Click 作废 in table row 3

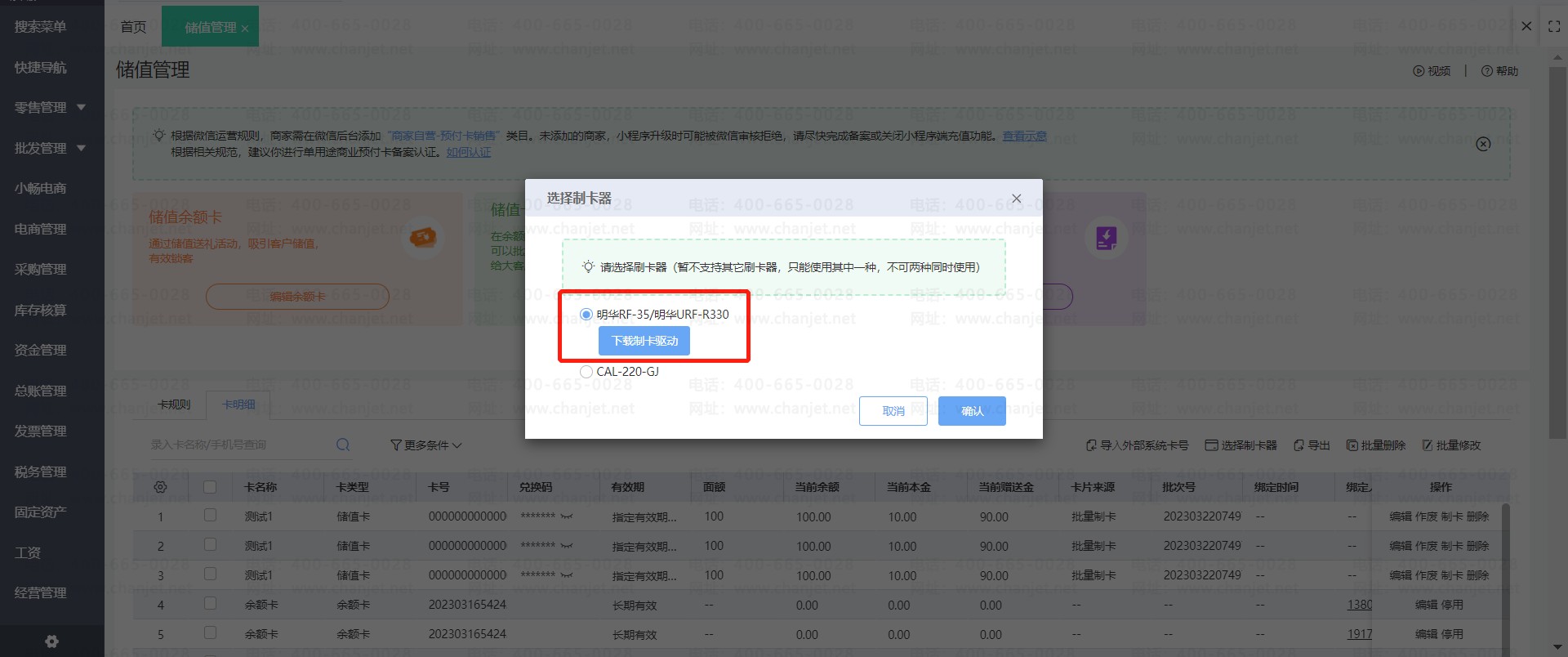coord(1427,575)
